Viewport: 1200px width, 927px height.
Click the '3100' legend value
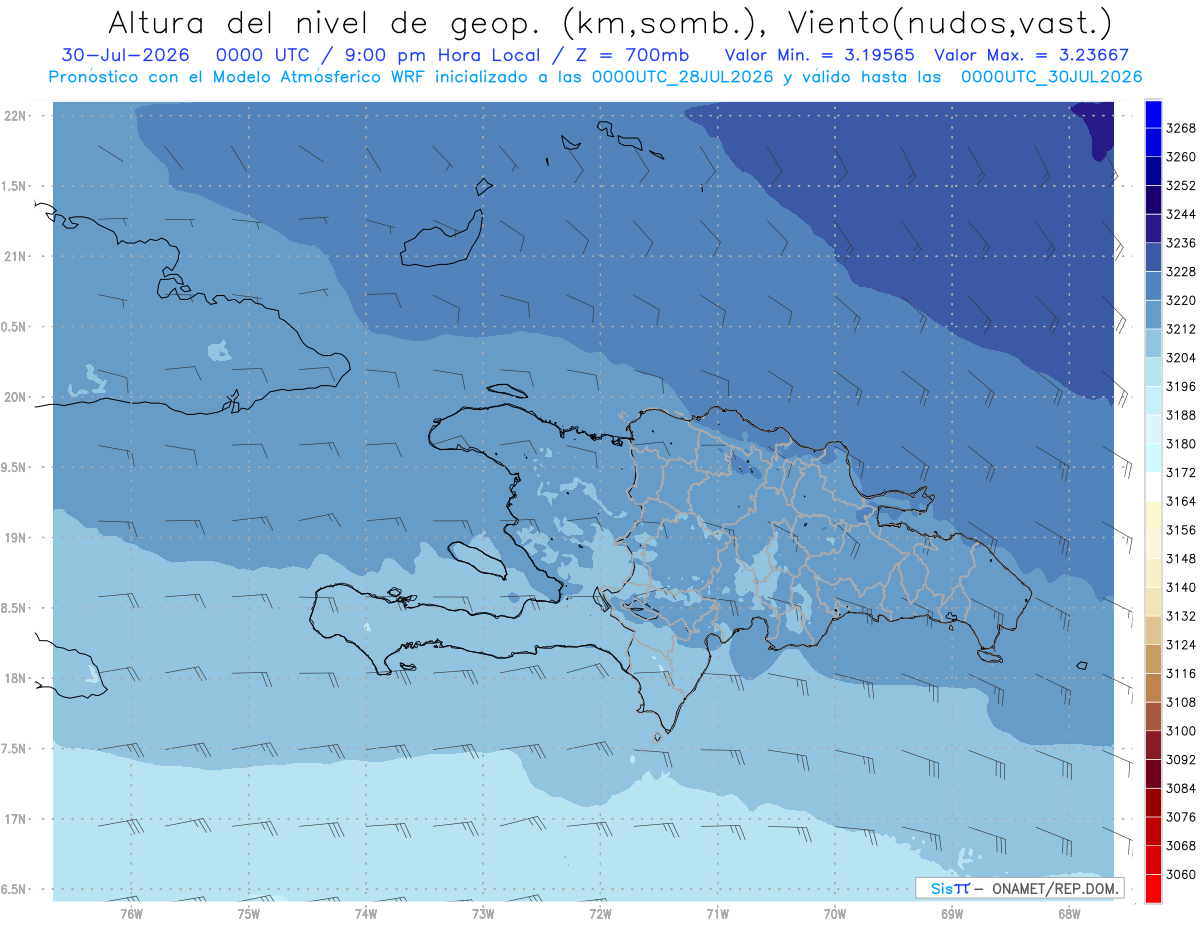[1181, 731]
